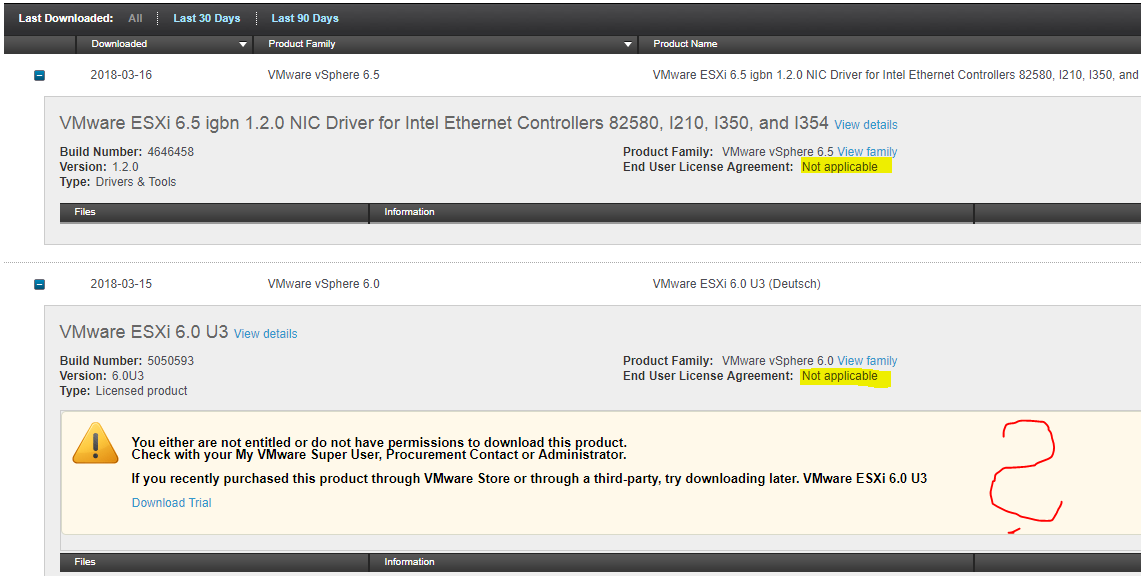Click the Download Trial link
This screenshot has height=576, width=1141.
pos(172,503)
